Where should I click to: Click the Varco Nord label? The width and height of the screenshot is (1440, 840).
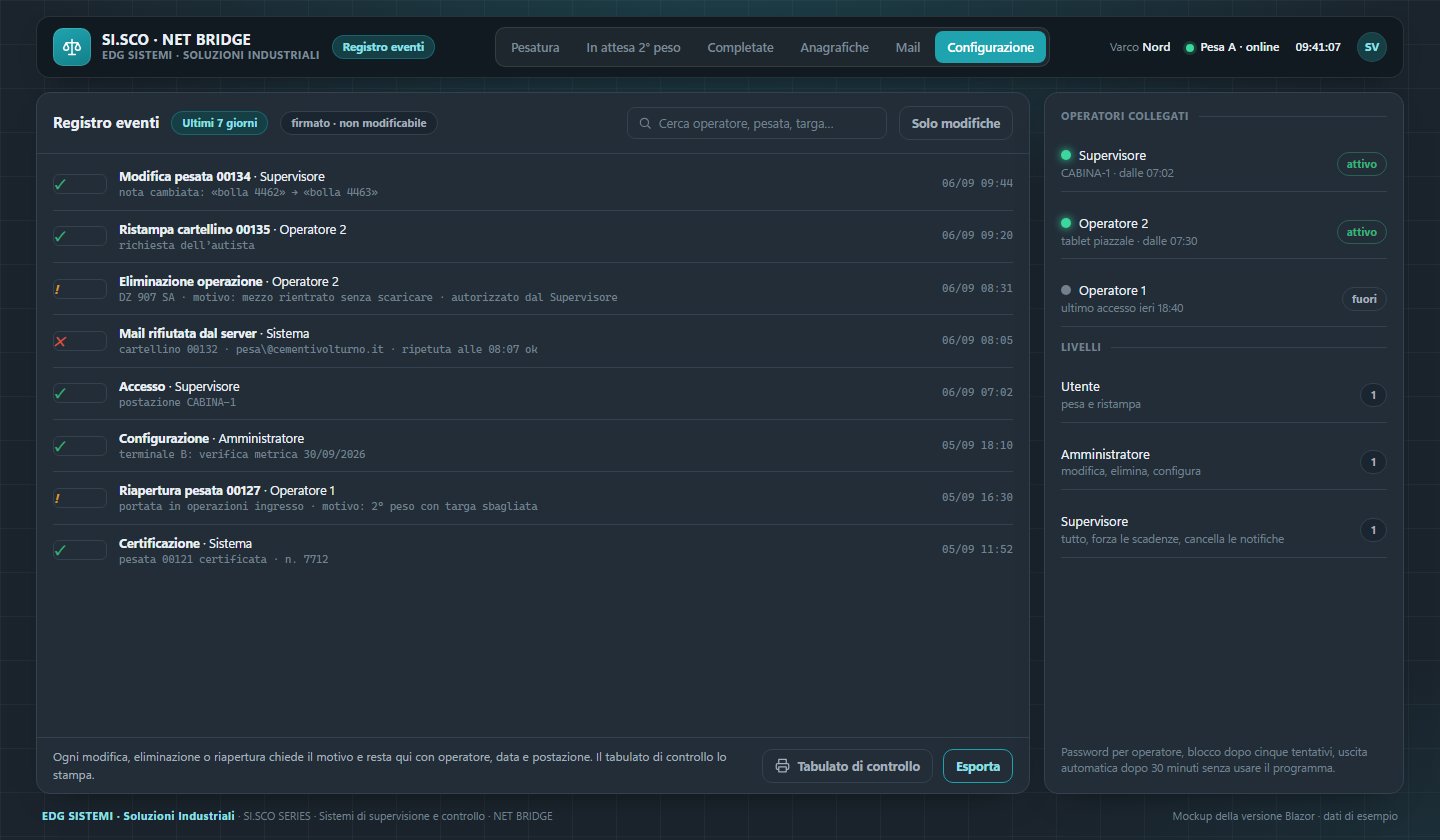[1140, 47]
